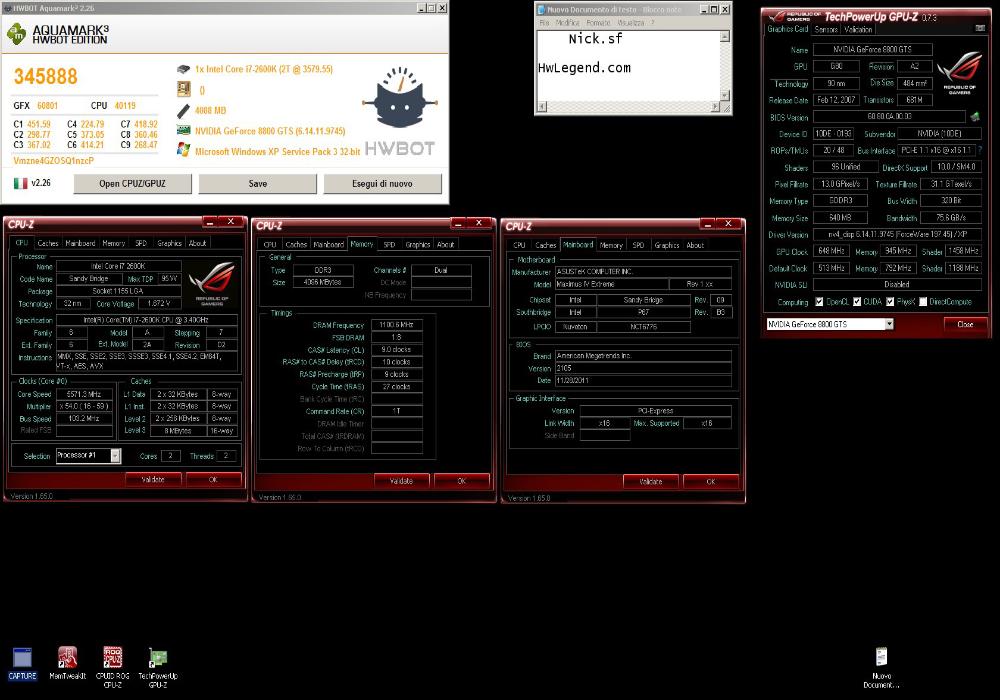This screenshot has height=700, width=1000.
Task: Click DRAM Frequency value in CPU-Z memory
Action: 397,324
